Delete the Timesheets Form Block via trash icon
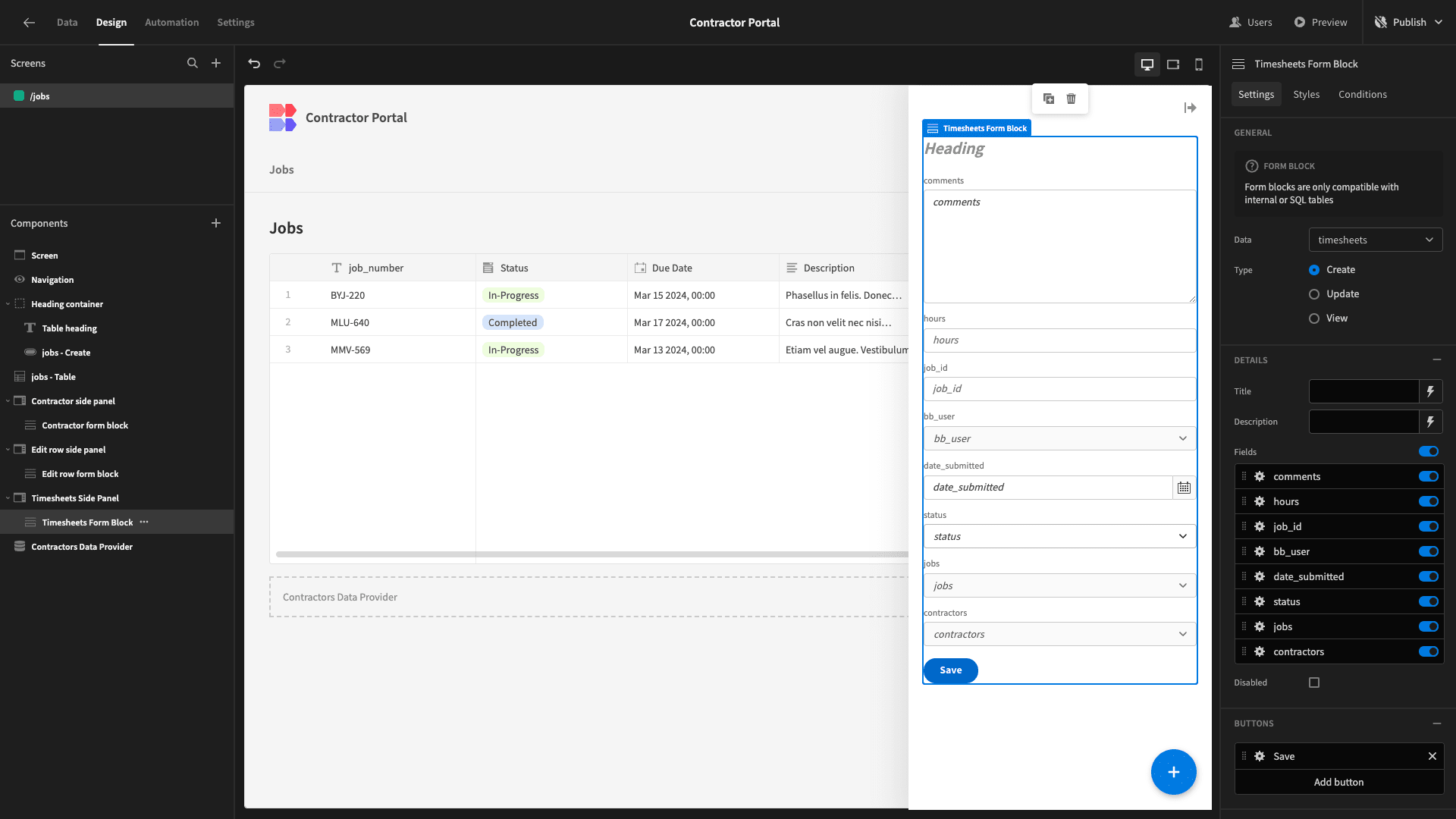 tap(1072, 99)
